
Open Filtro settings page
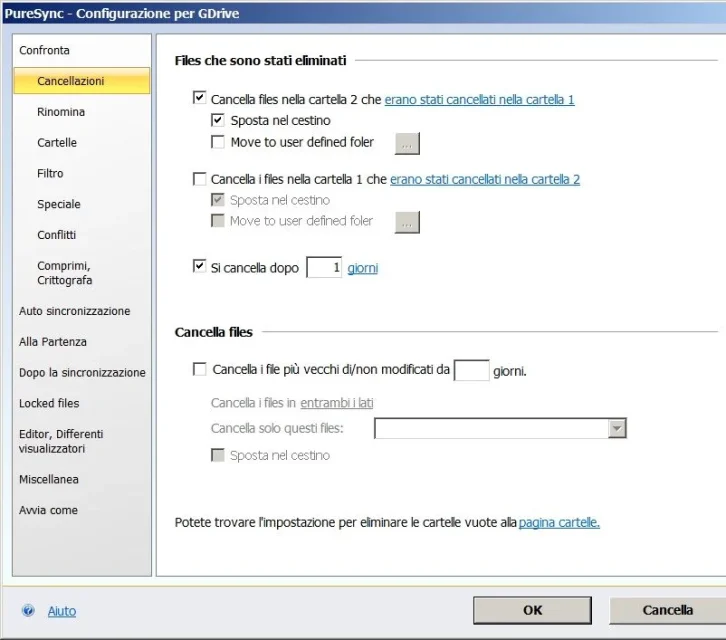point(50,173)
